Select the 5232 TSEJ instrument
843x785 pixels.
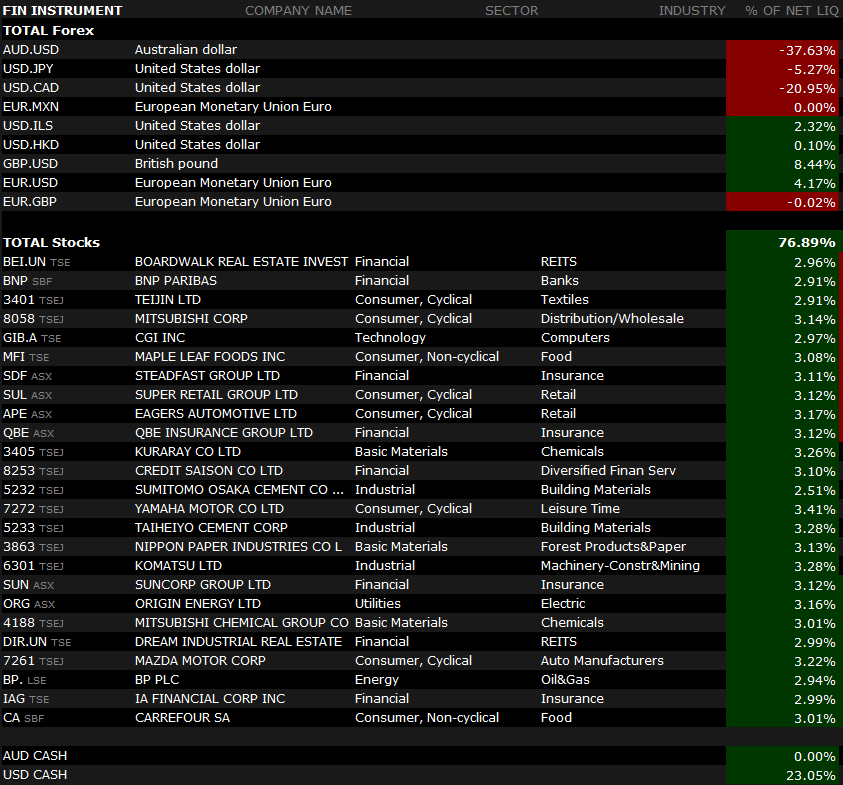point(33,490)
